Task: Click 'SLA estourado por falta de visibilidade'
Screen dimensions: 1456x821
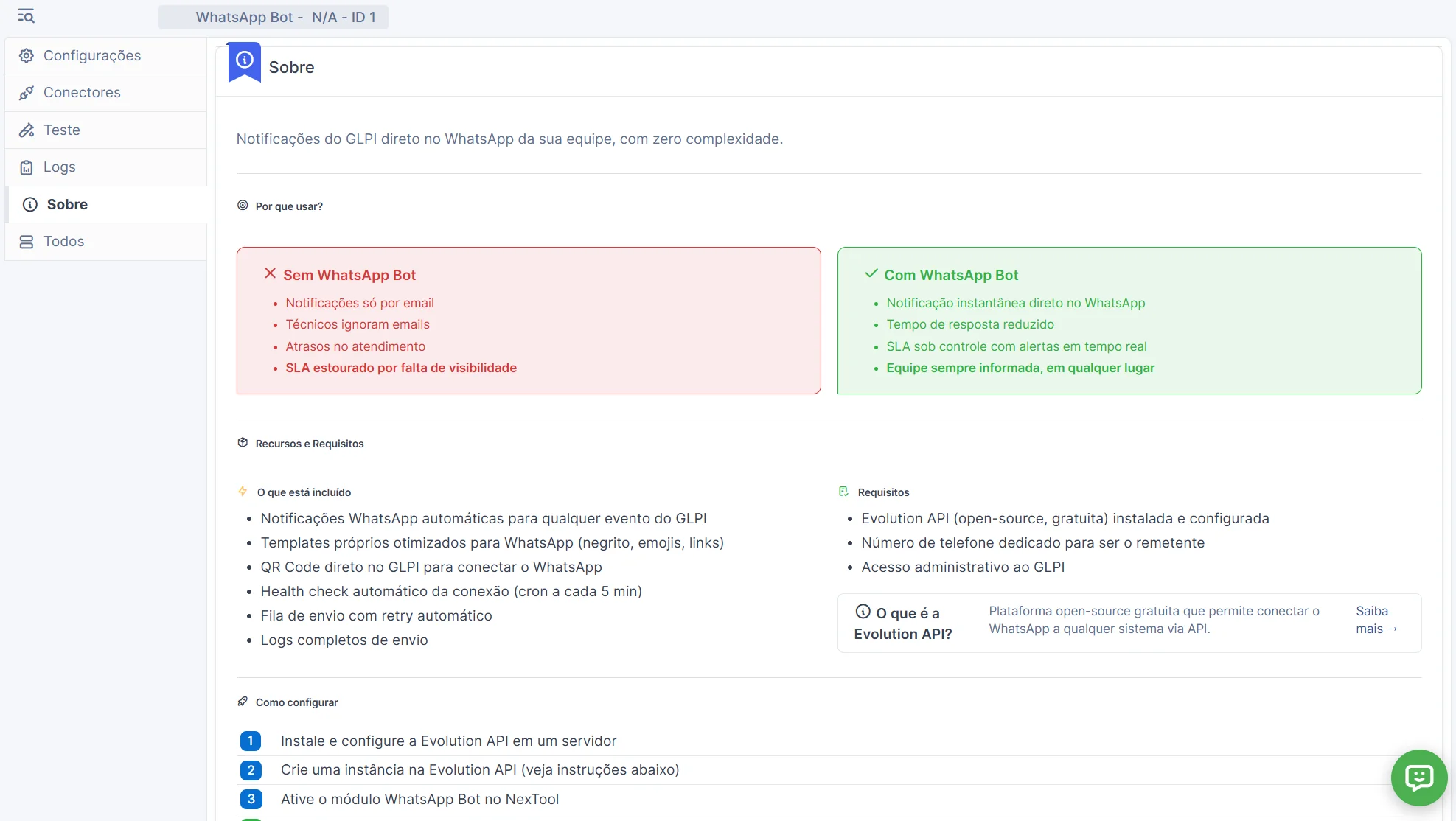Action: click(x=401, y=368)
